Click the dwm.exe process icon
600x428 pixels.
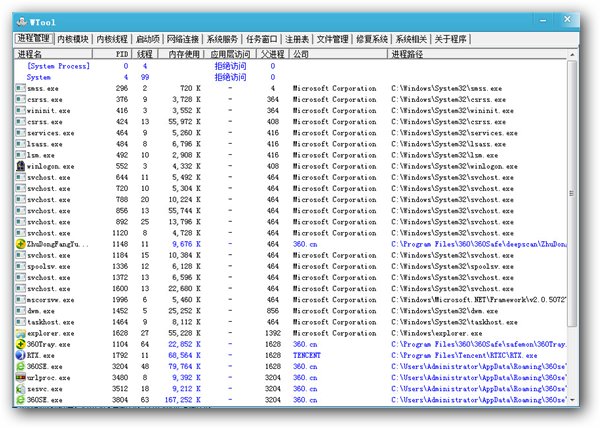point(20,311)
